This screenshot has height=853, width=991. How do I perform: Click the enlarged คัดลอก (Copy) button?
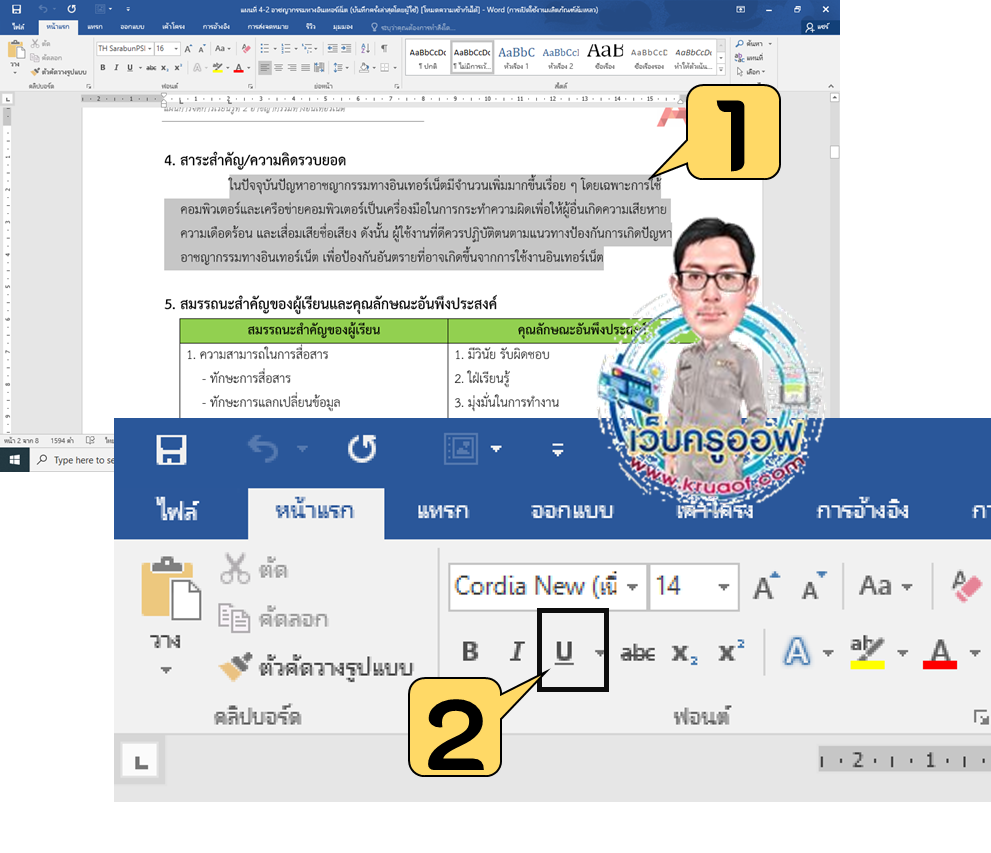(274, 618)
